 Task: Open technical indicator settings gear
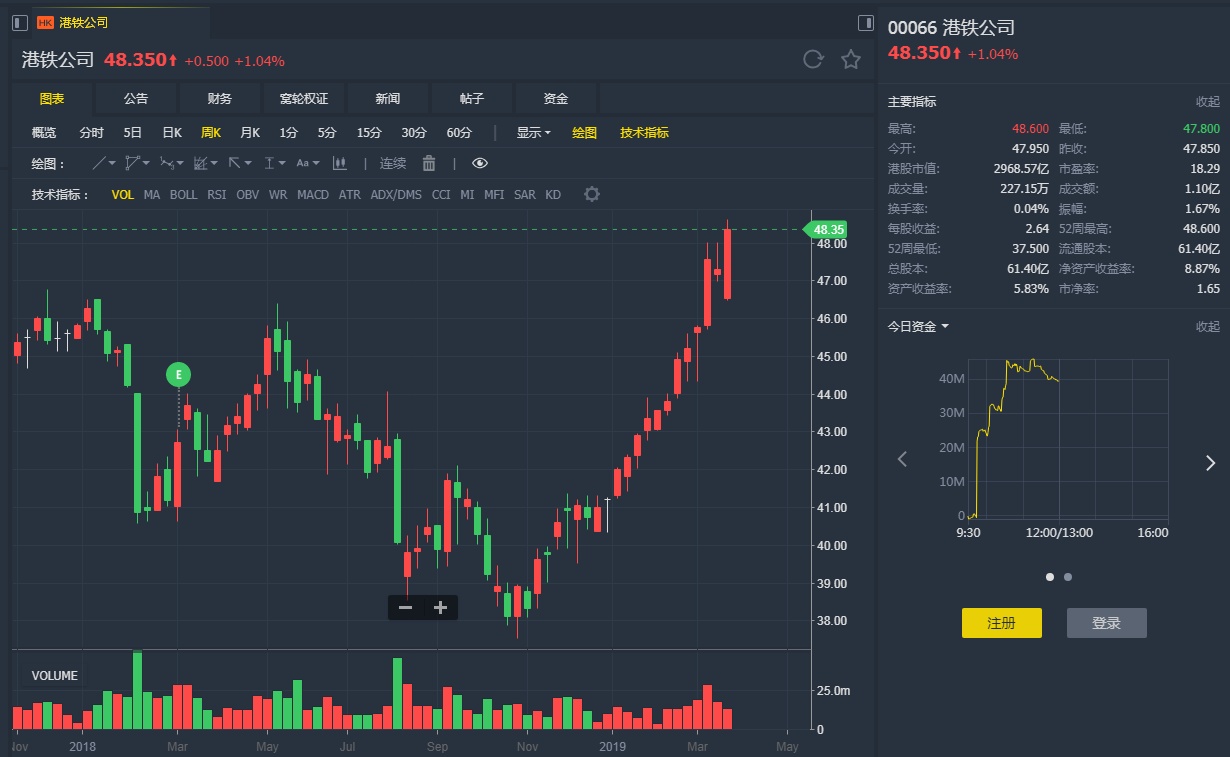(x=592, y=195)
